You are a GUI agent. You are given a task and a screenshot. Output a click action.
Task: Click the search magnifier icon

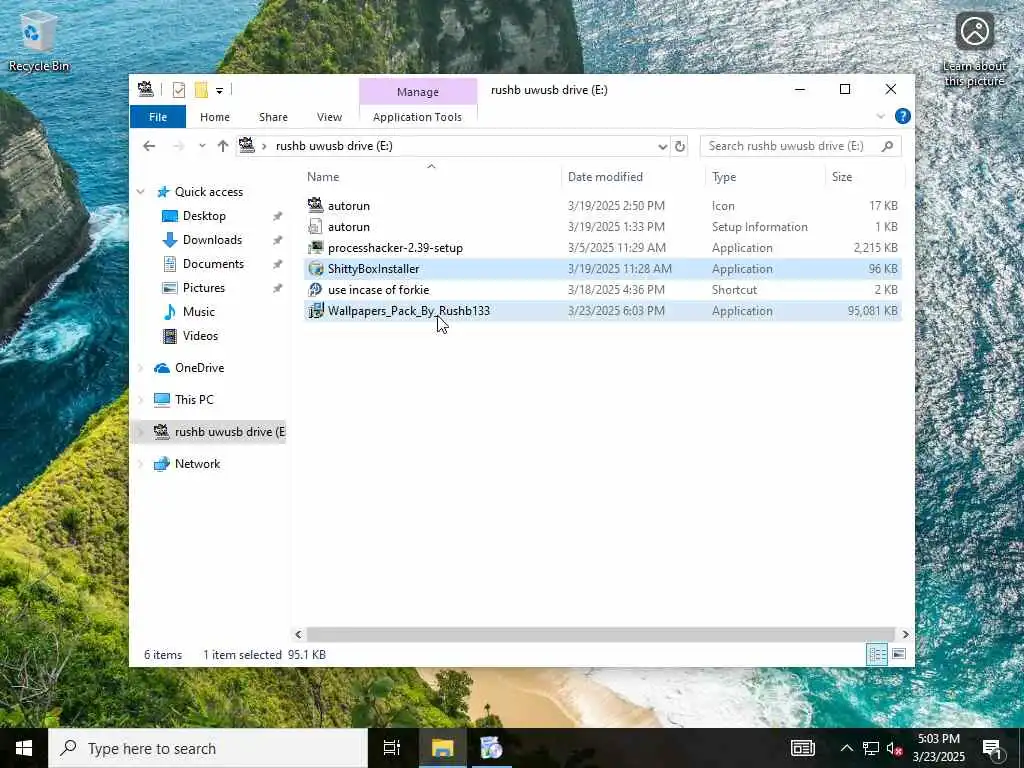click(887, 146)
